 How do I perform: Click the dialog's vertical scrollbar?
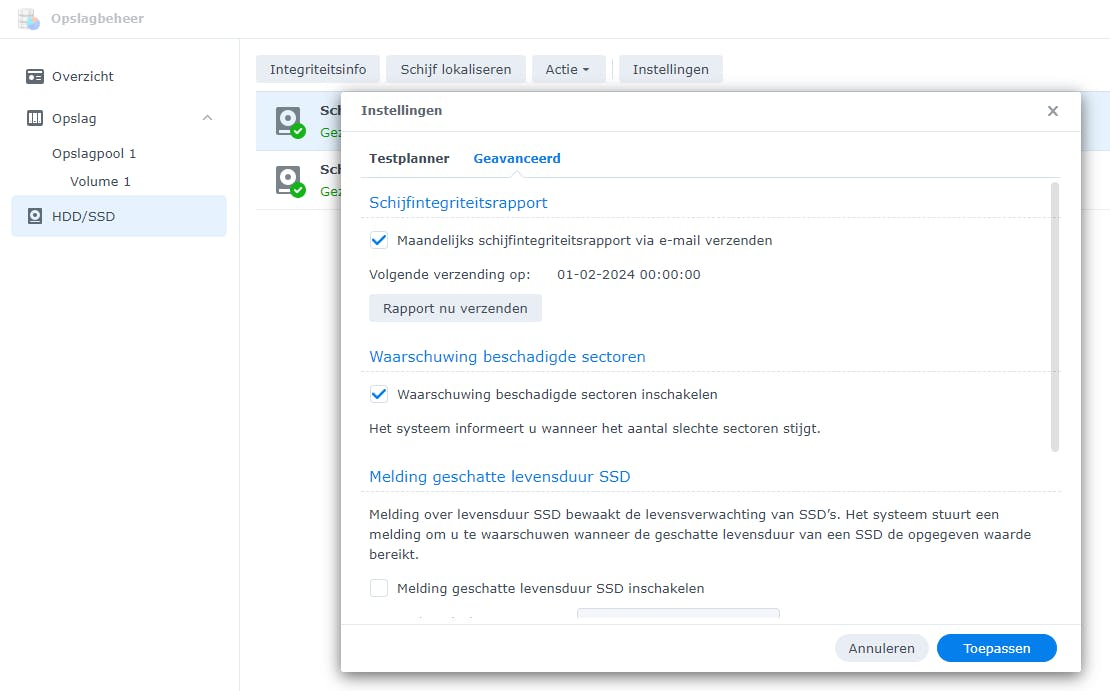pos(1055,316)
